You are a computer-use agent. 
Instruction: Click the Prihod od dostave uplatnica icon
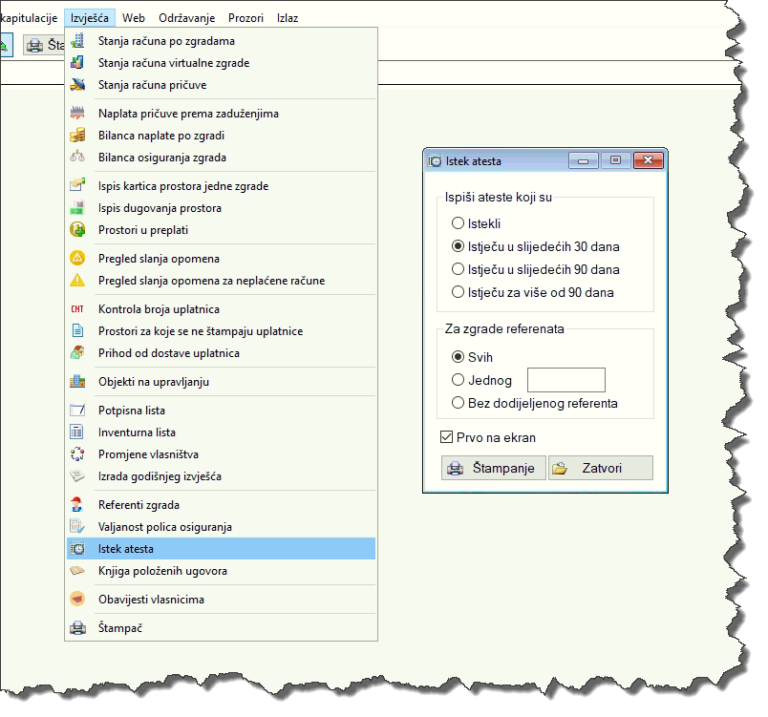pyautogui.click(x=77, y=353)
